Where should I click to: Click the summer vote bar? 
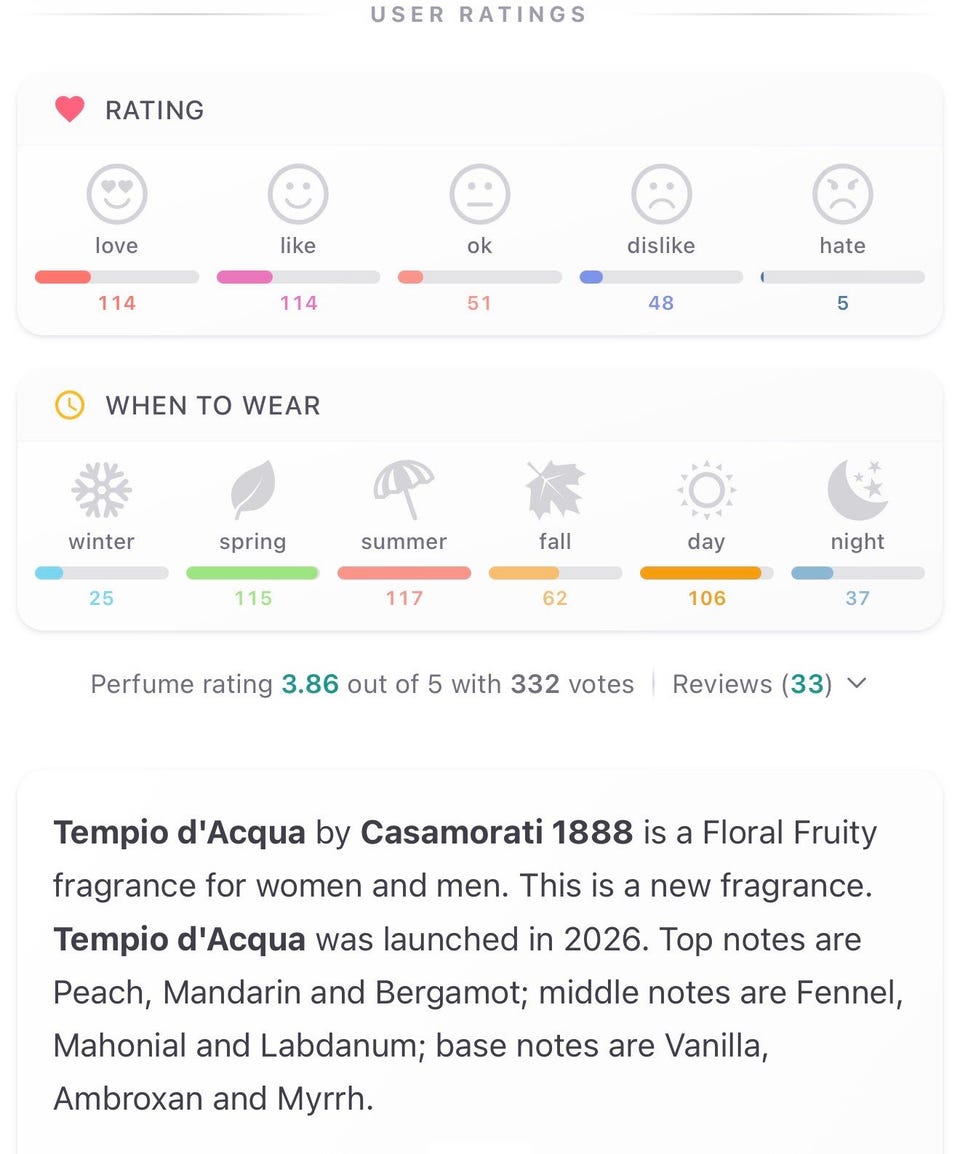[x=403, y=573]
